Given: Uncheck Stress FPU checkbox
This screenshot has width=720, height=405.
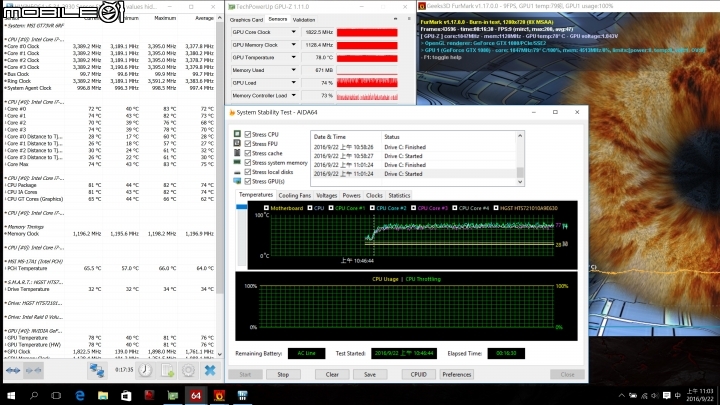Looking at the screenshot, I should click(248, 144).
